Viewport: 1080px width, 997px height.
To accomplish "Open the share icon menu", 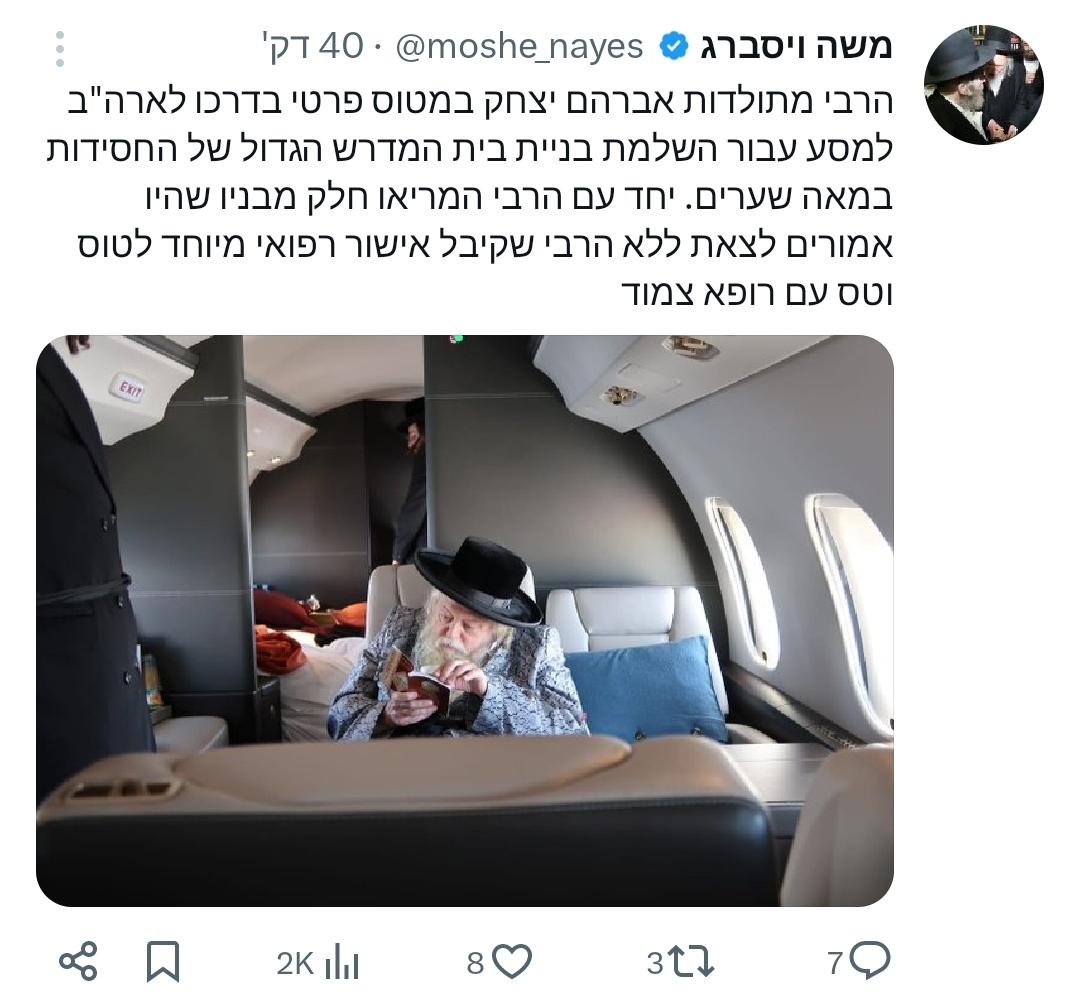I will click(78, 961).
